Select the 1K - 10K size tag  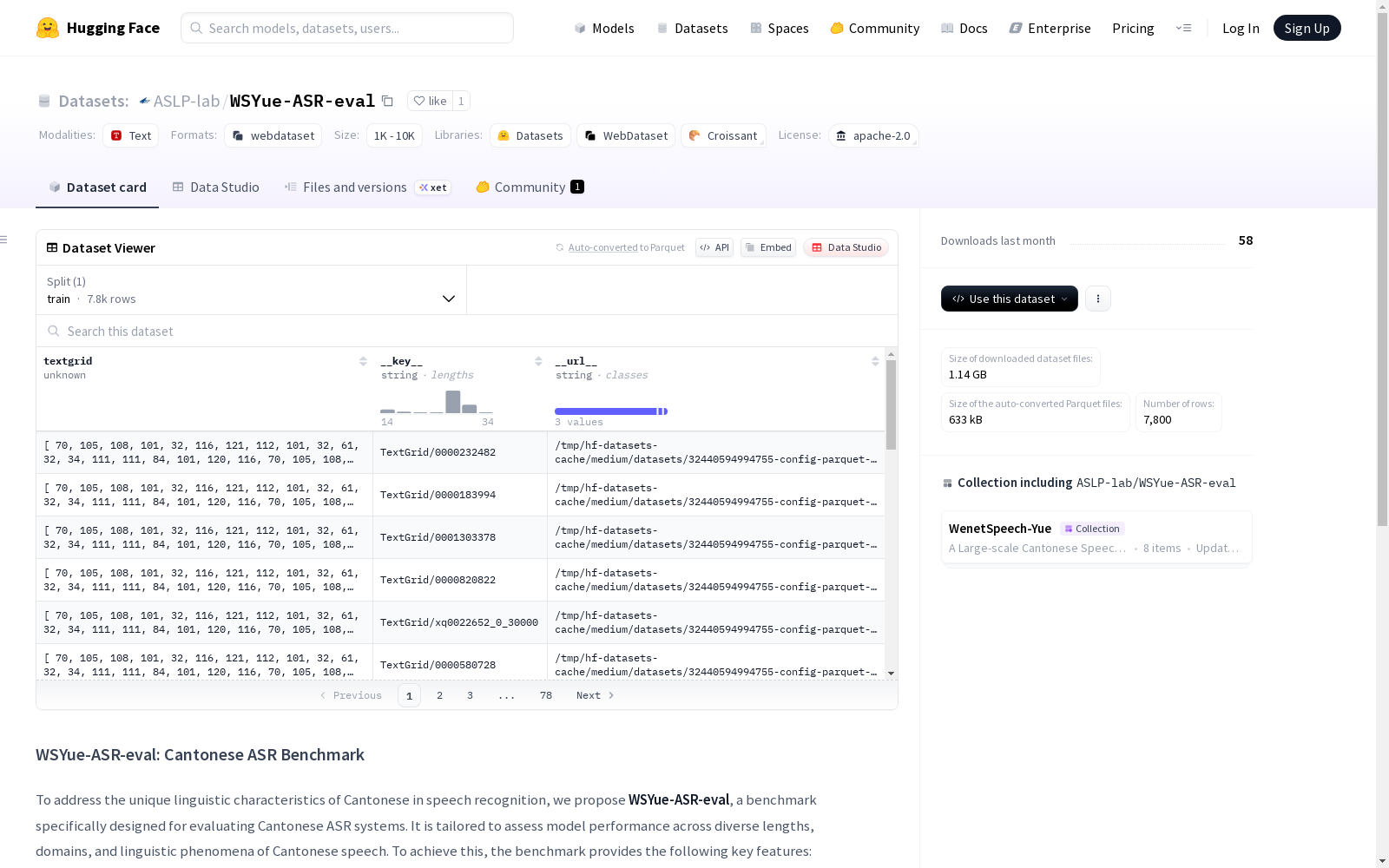pos(394,135)
